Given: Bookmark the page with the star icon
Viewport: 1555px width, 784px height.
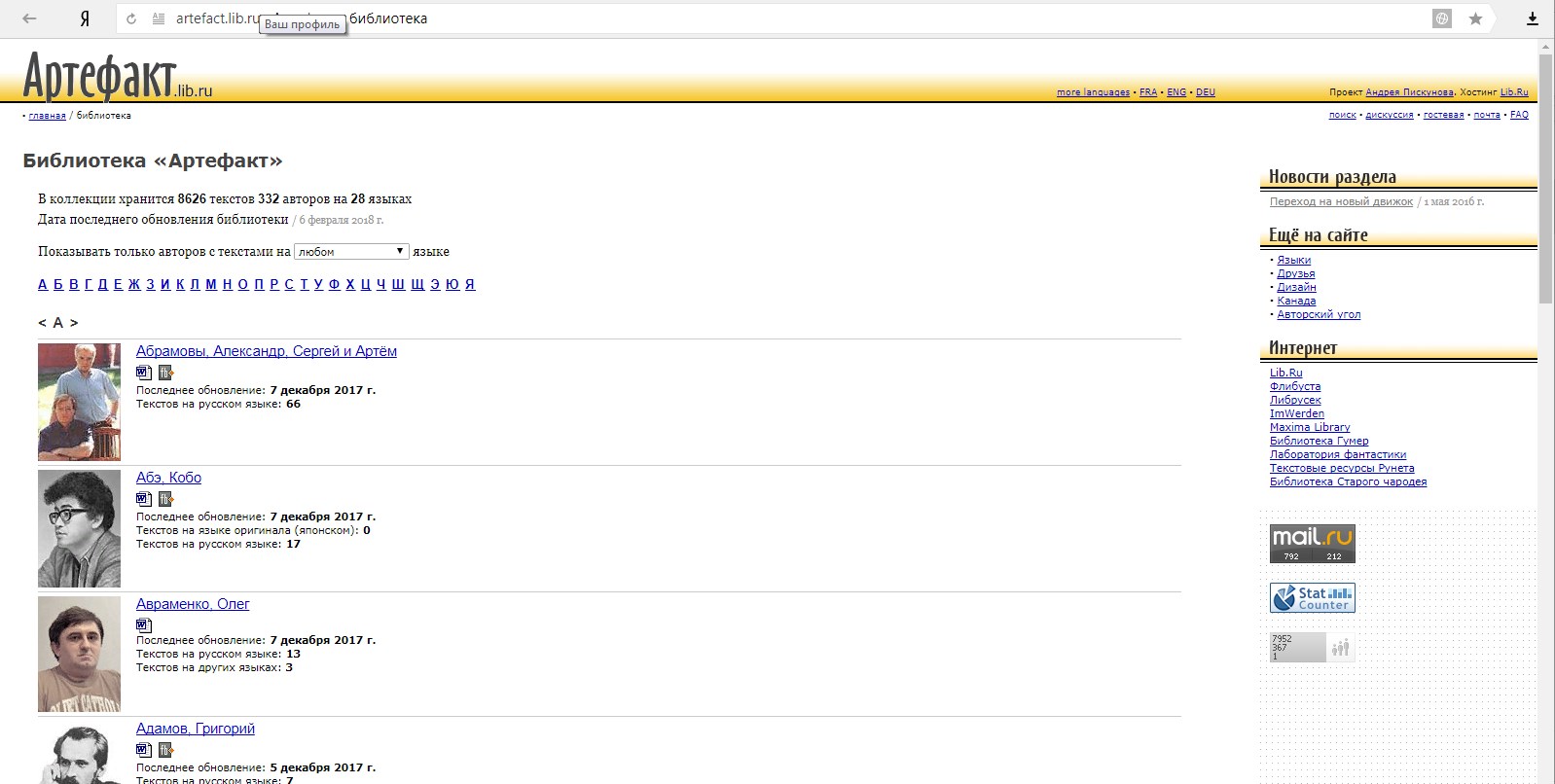Looking at the screenshot, I should 1475,18.
